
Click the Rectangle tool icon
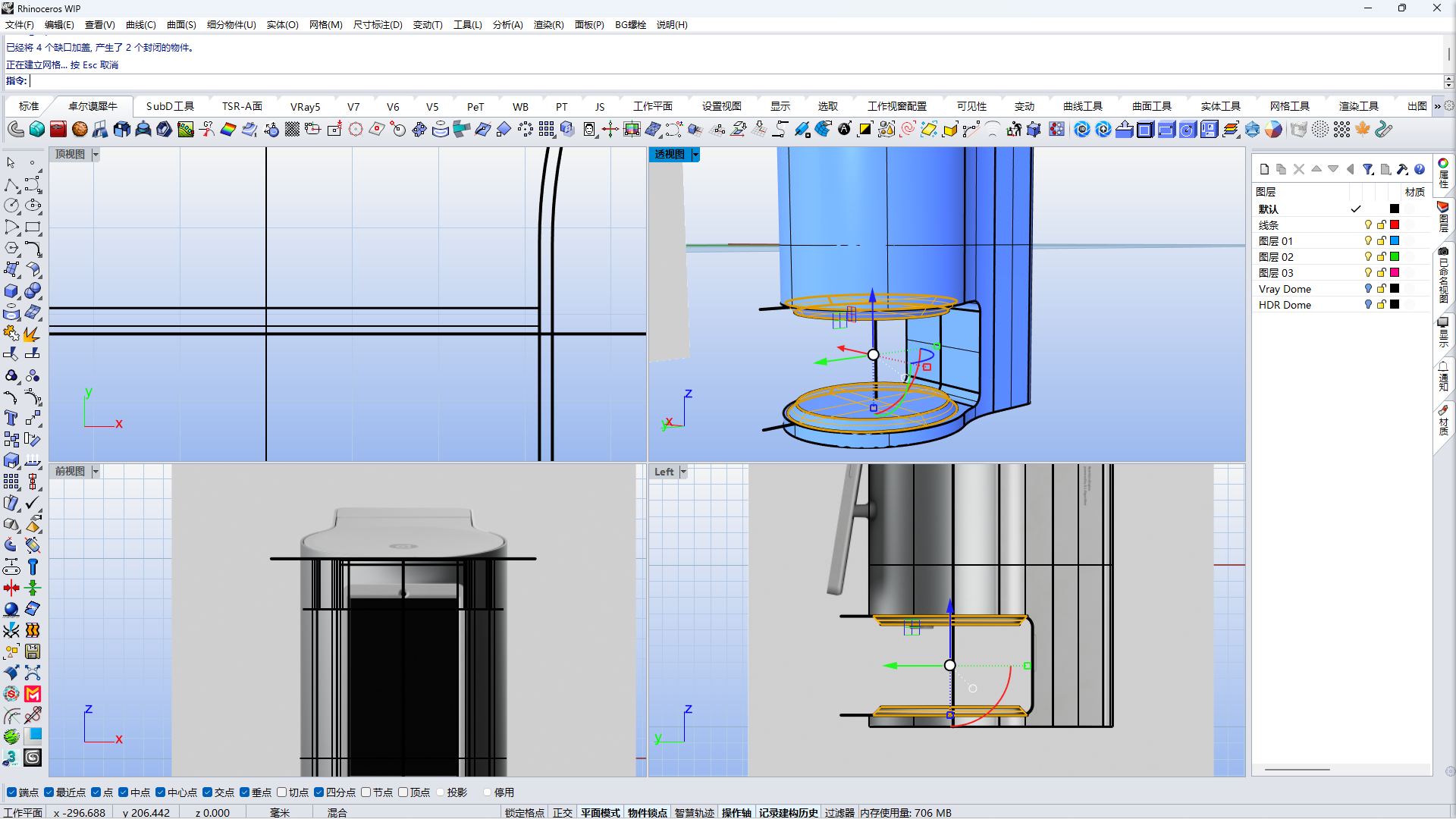33,227
